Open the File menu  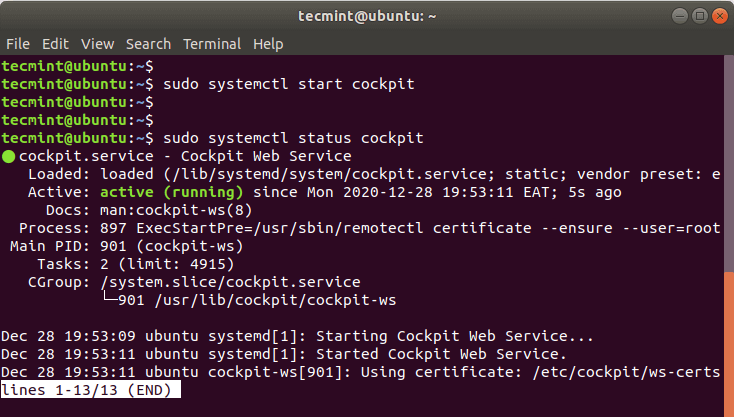pyautogui.click(x=18, y=44)
